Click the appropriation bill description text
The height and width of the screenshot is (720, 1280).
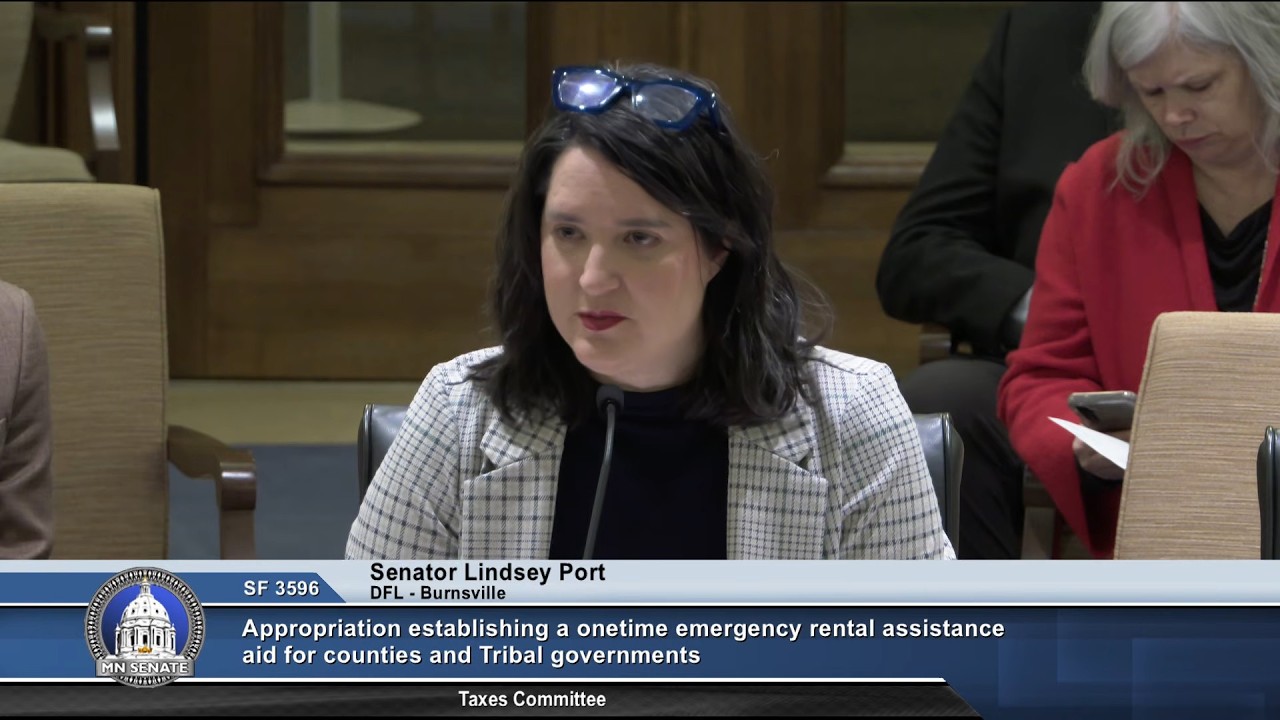click(623, 642)
